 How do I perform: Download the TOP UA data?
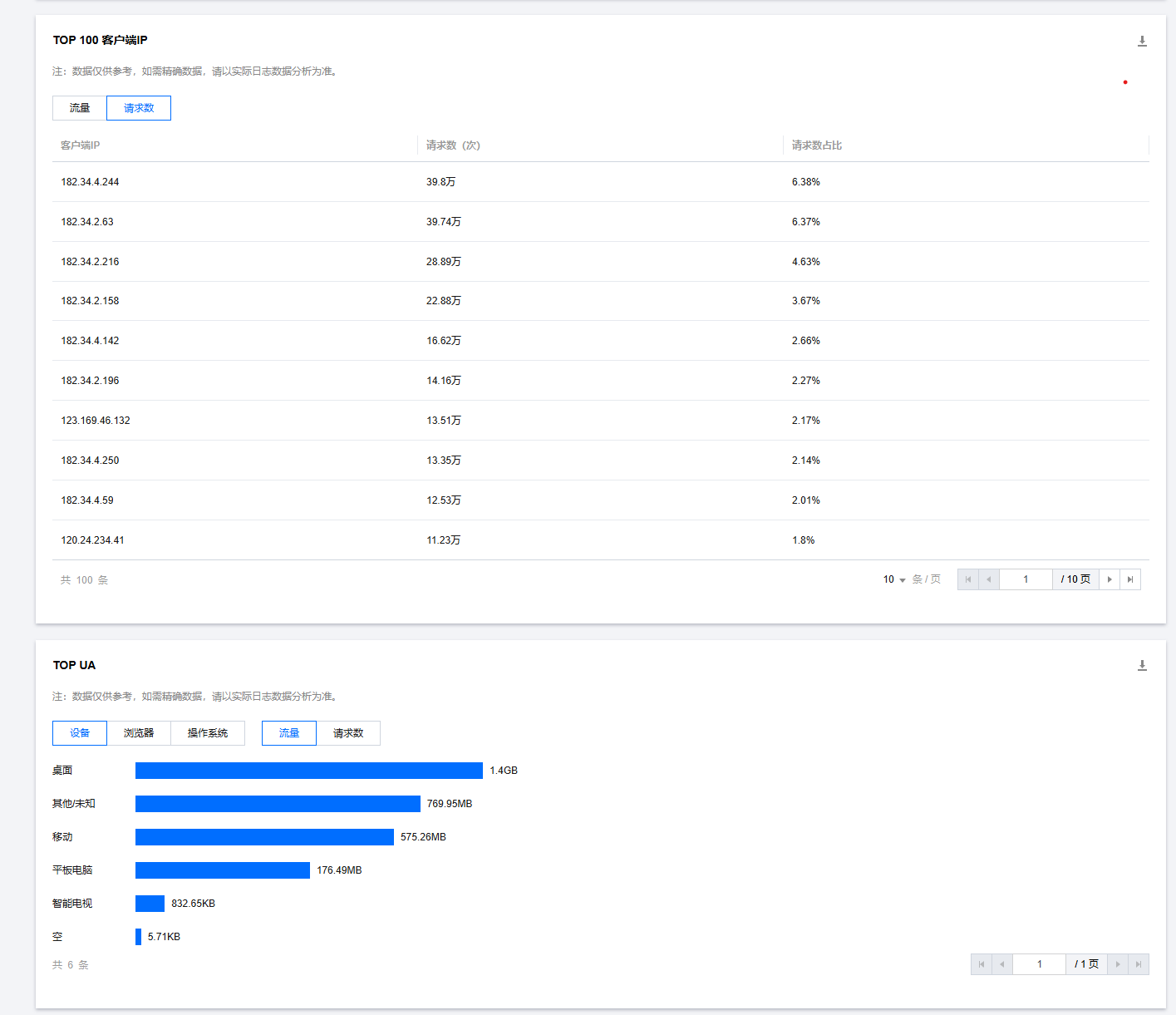click(1142, 665)
